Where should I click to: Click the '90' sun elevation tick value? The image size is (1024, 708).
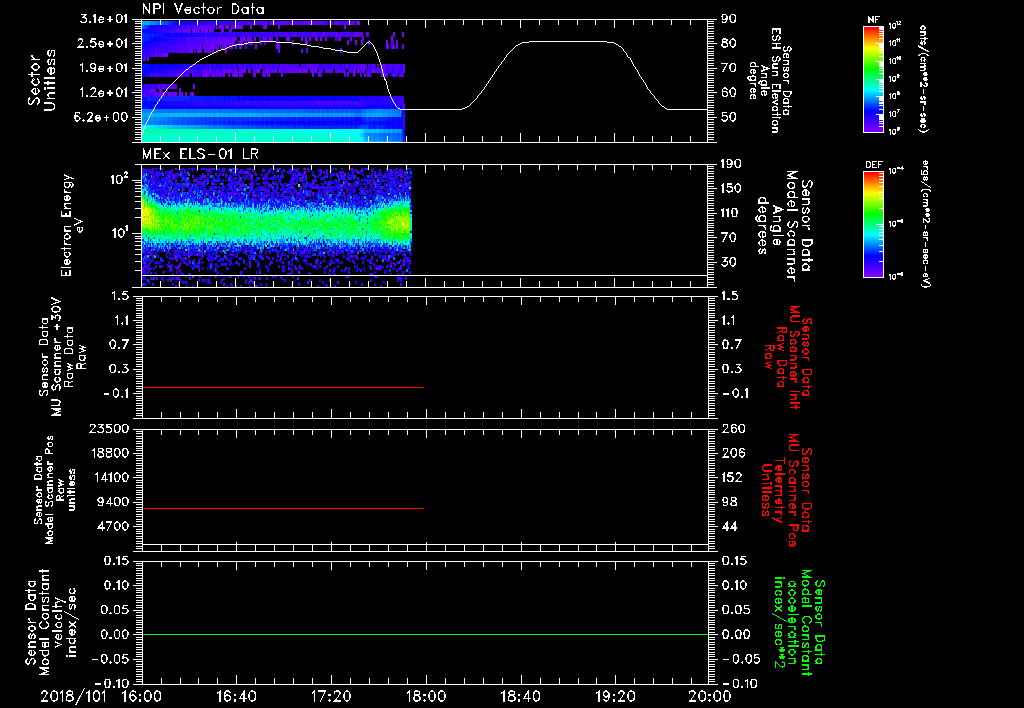click(729, 19)
